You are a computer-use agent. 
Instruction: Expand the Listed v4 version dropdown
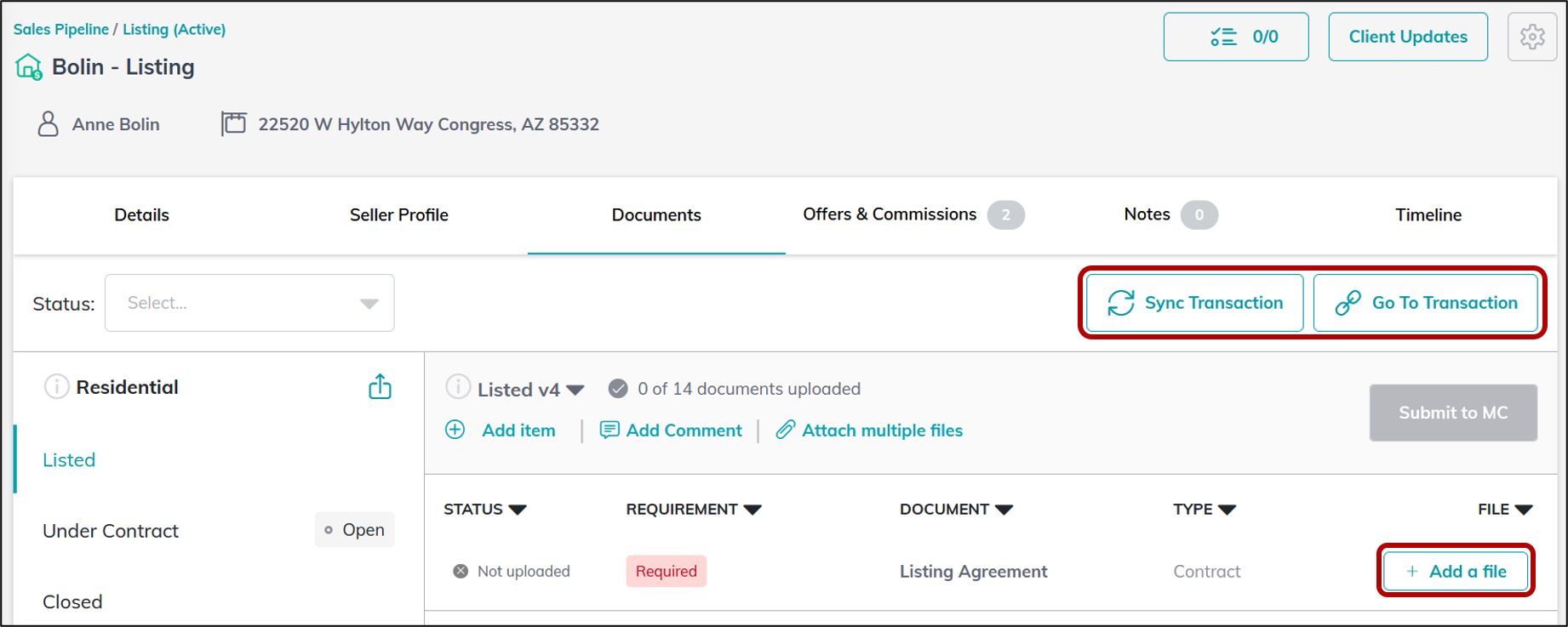click(575, 390)
